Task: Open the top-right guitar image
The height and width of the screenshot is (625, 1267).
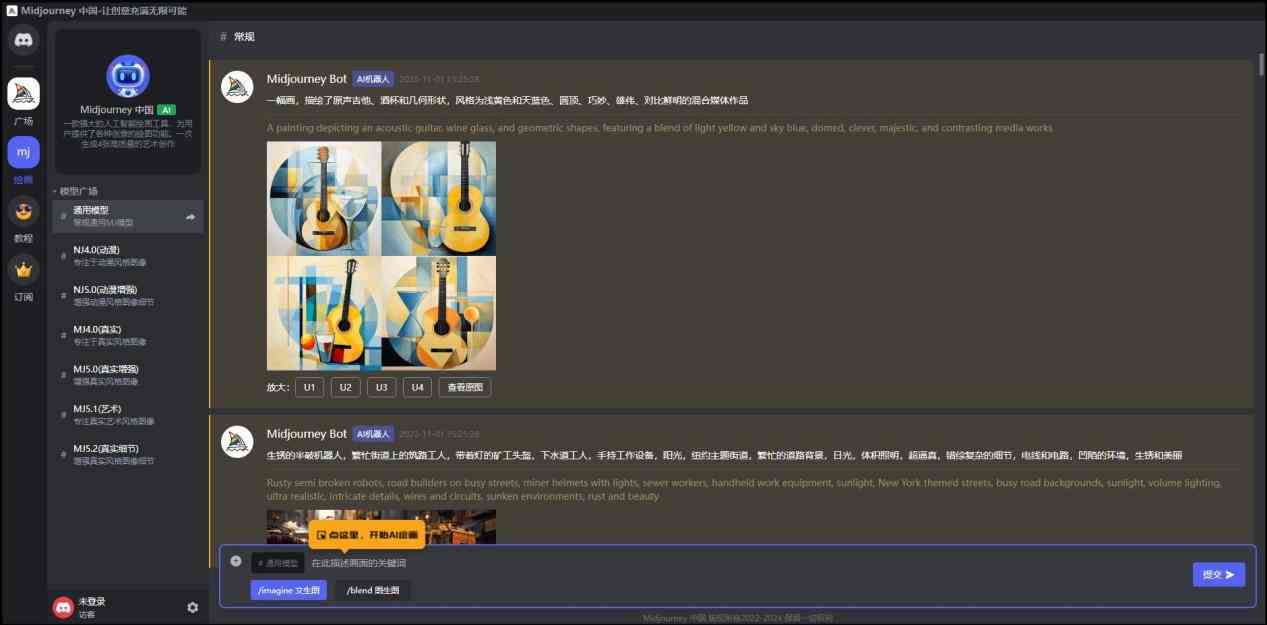Action: click(439, 198)
